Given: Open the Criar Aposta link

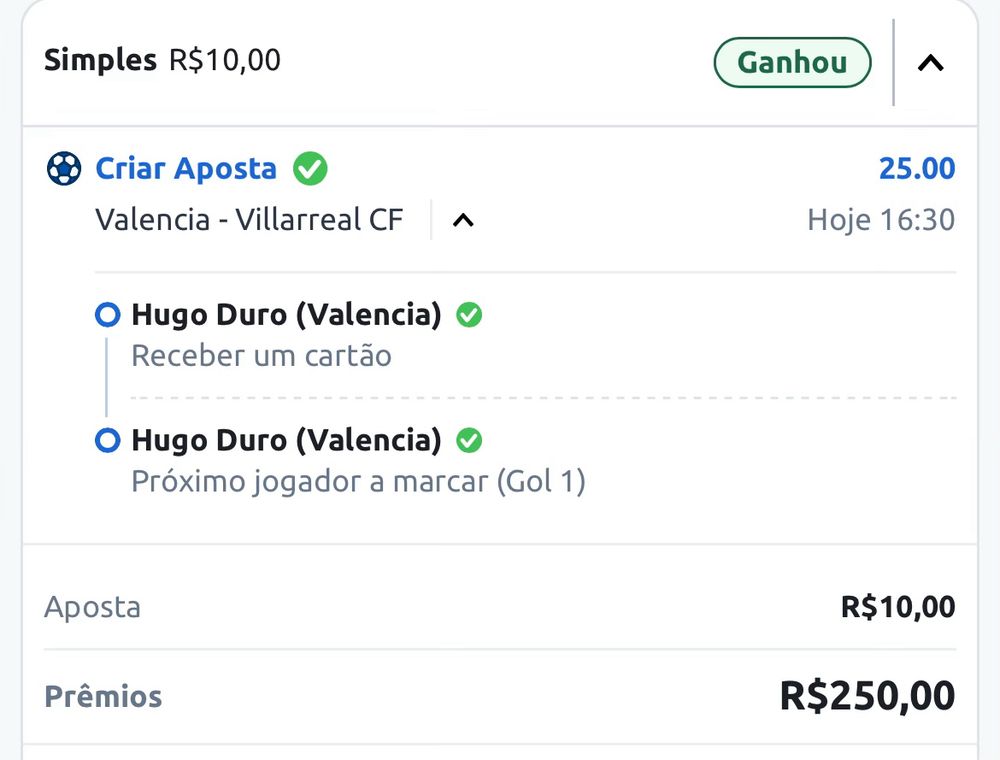Looking at the screenshot, I should pos(186,168).
